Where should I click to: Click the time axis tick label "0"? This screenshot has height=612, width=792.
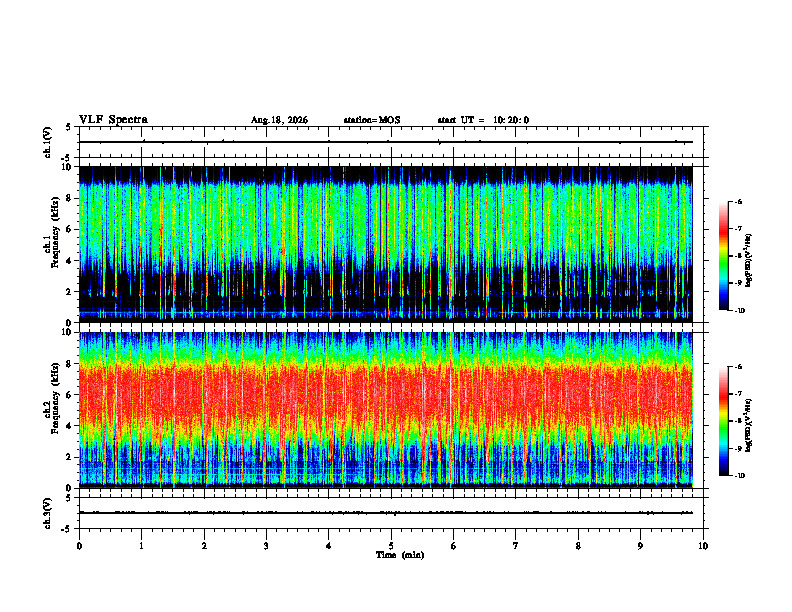[79, 546]
